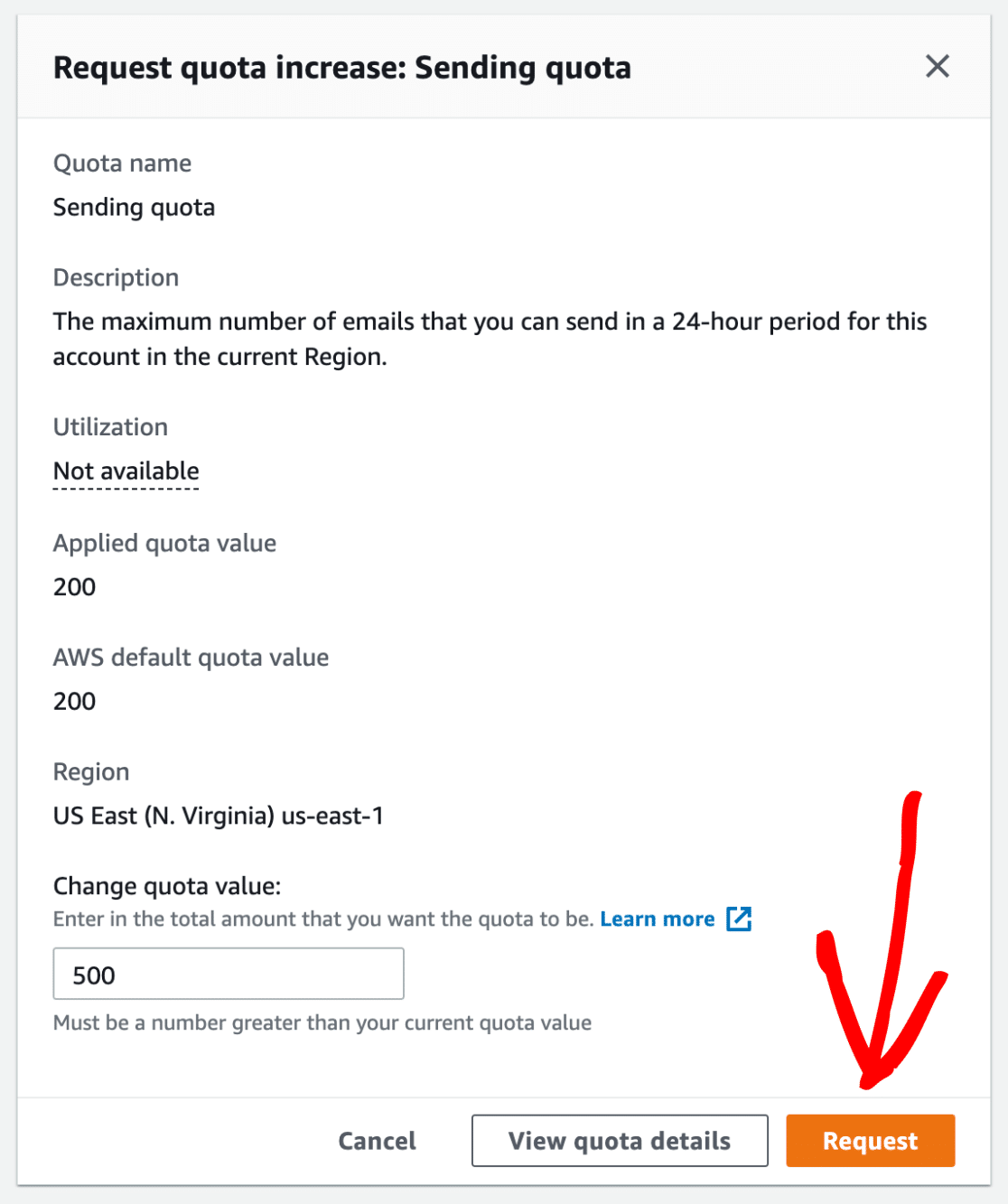Click the US East (N. Virginia) region value
This screenshot has width=1008, height=1204.
click(218, 816)
